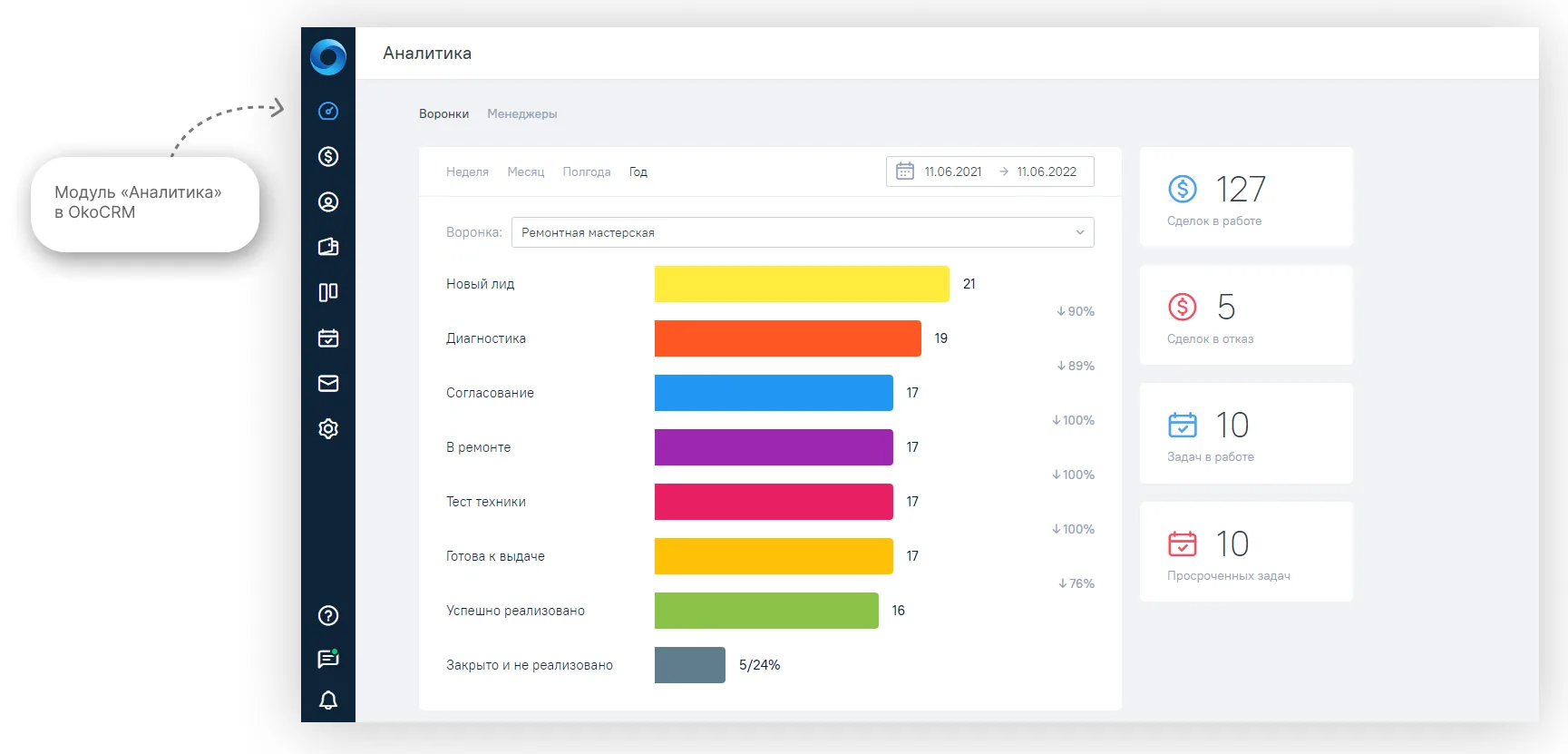Switch to the Менеджеры tab

(x=522, y=113)
